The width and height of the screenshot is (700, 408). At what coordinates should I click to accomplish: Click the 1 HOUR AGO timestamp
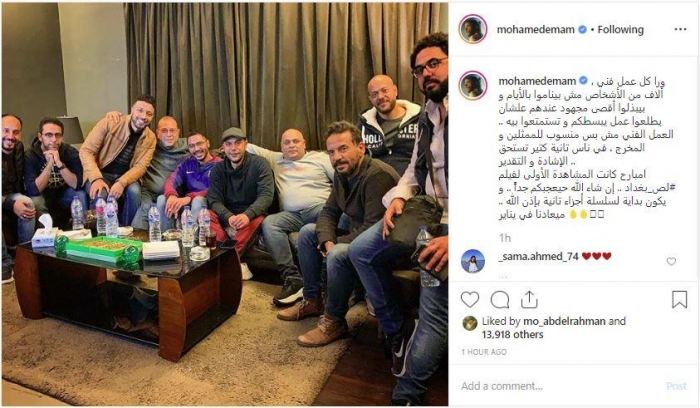pos(484,352)
